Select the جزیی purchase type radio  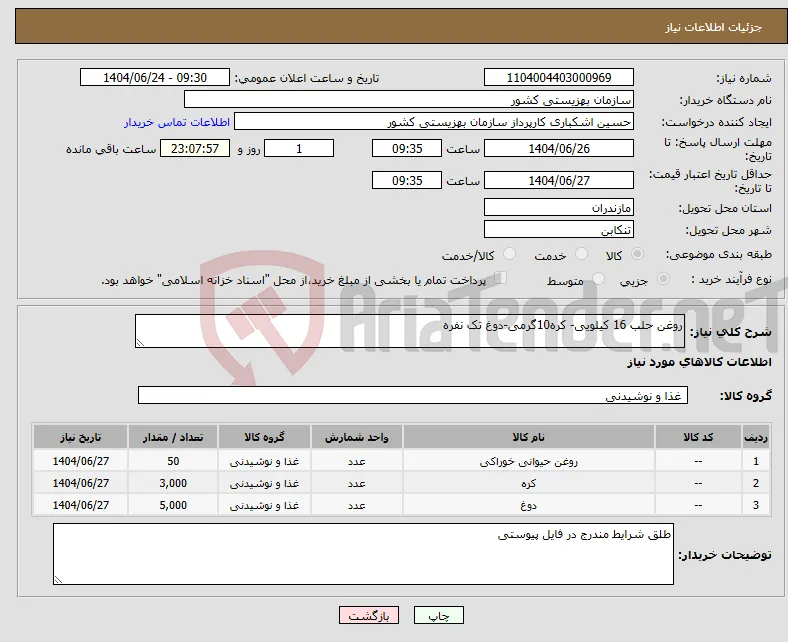coord(663,279)
